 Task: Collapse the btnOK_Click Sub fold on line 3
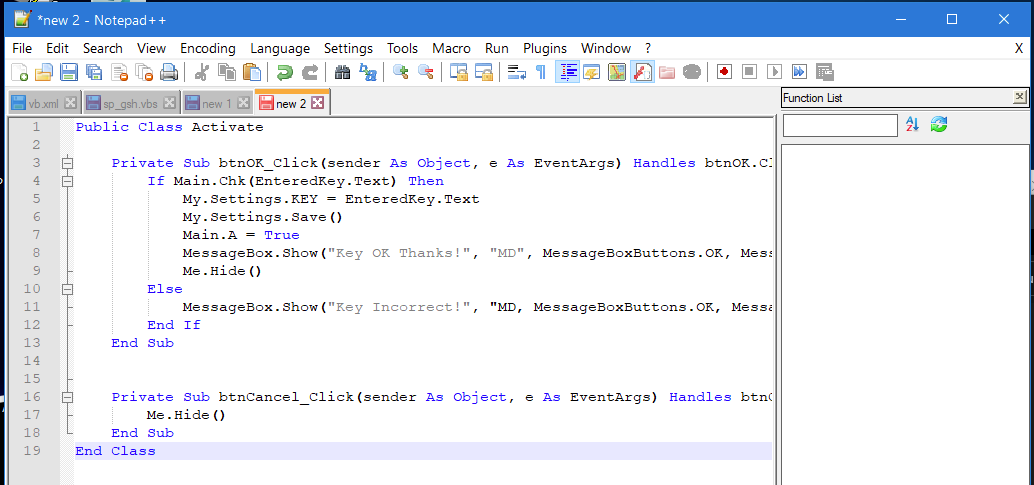pyautogui.click(x=67, y=163)
